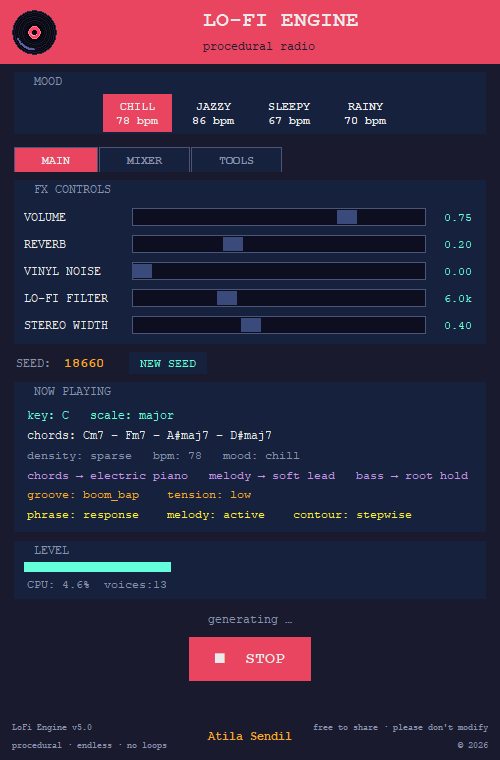The height and width of the screenshot is (760, 500).
Task: Click 'LoFi Engine v5.0' footer text
Action: pos(52,727)
